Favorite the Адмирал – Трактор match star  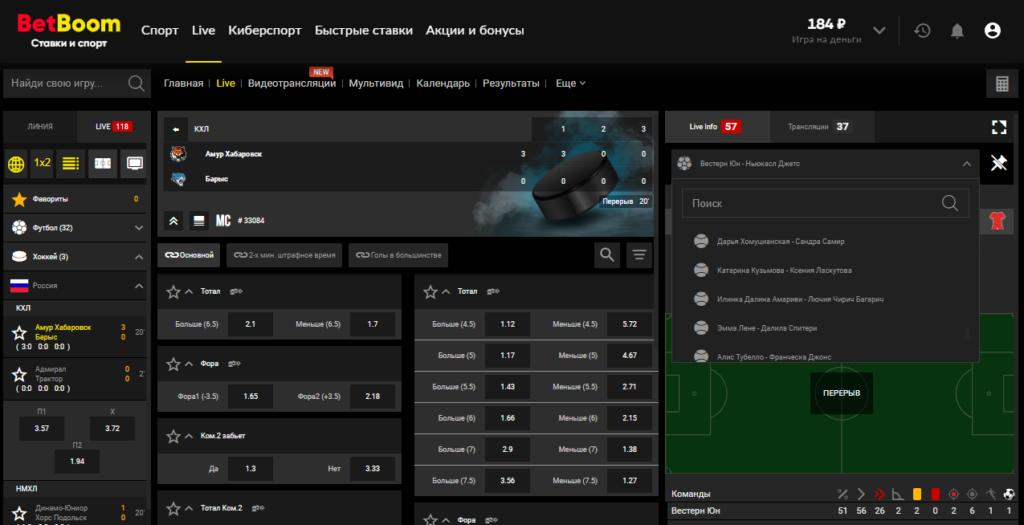coord(20,374)
